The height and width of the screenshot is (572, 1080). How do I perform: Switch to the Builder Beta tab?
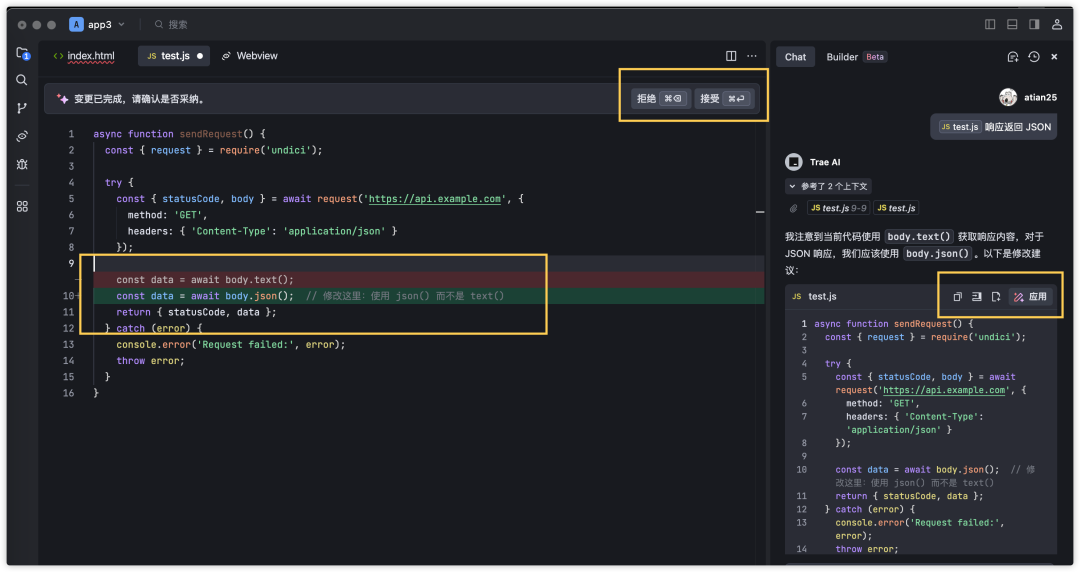pyautogui.click(x=856, y=57)
